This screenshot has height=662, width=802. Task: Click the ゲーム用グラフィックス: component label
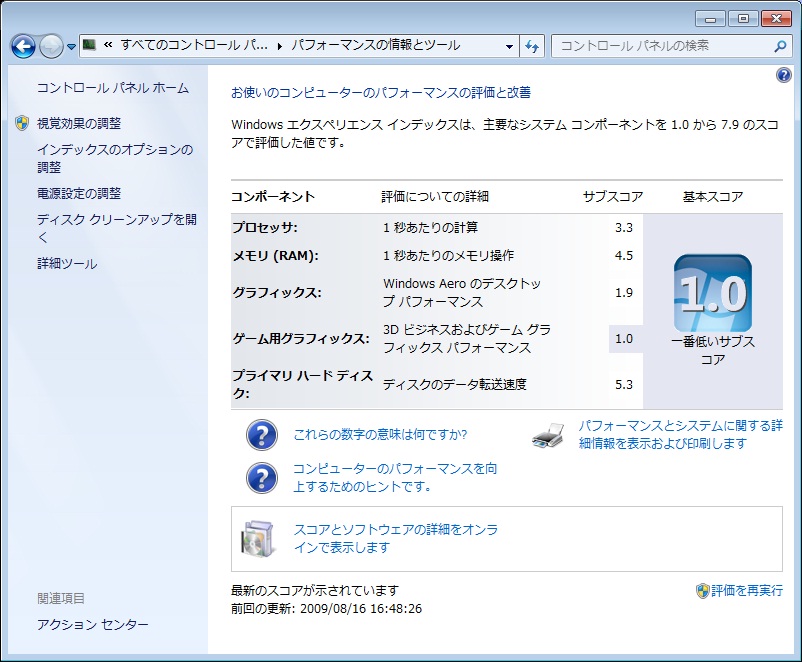(301, 339)
